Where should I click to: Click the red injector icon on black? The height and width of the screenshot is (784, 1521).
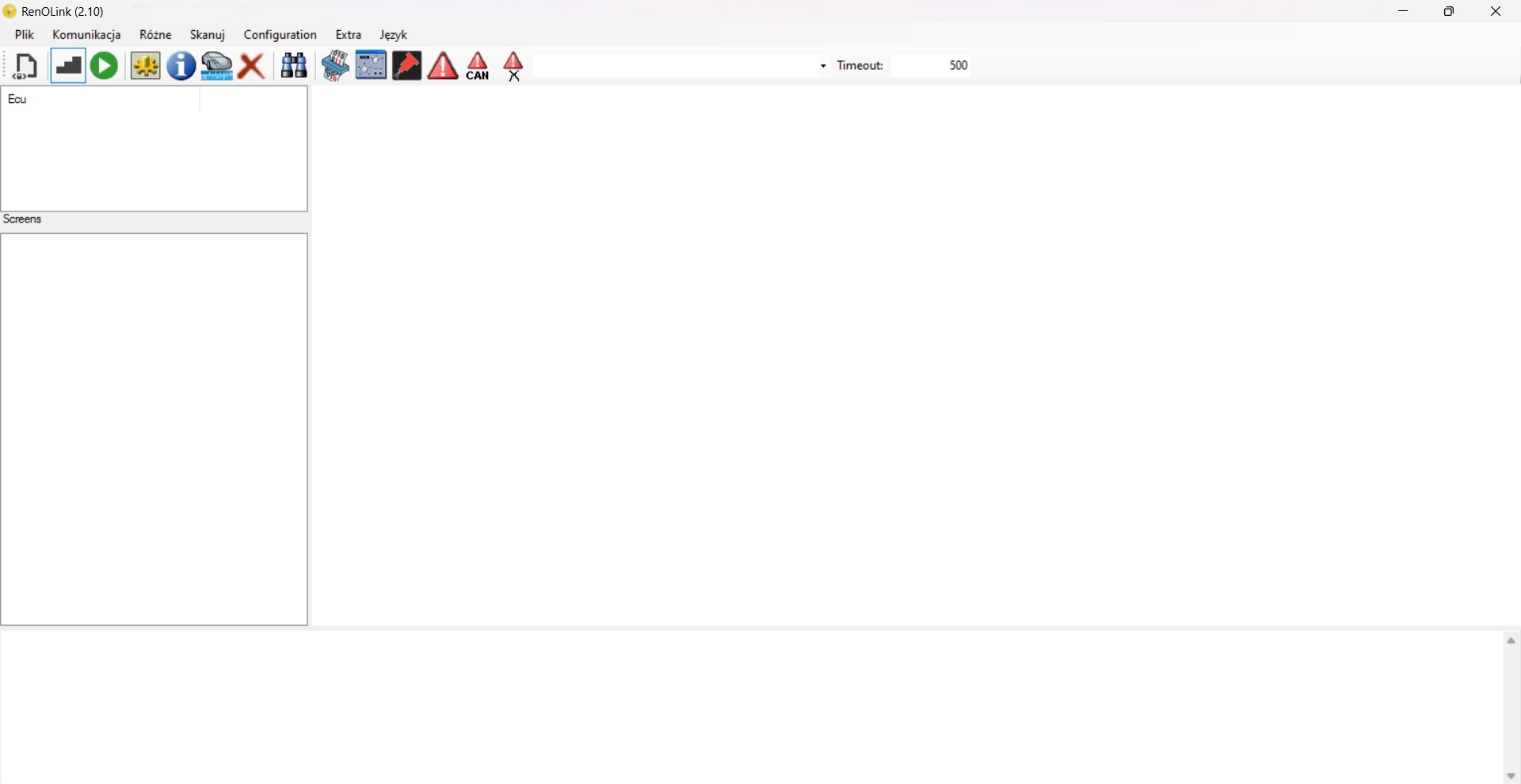click(407, 67)
